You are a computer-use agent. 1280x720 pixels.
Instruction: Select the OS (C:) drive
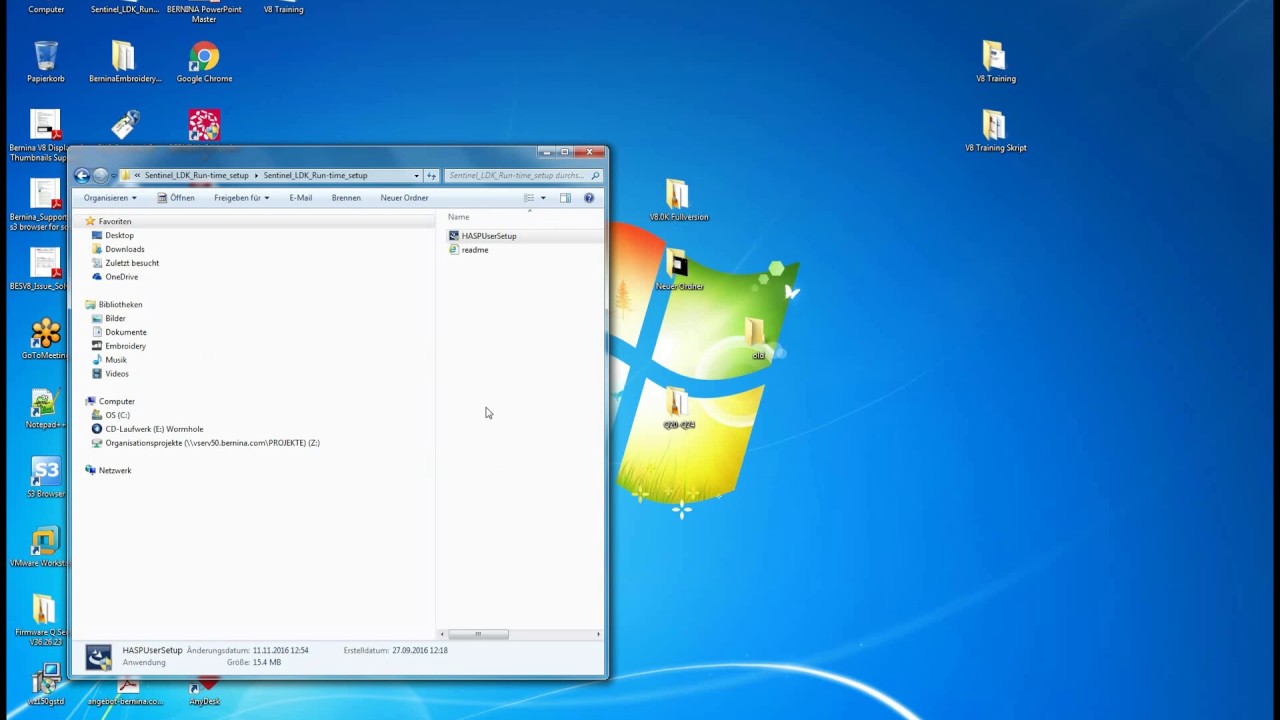coord(117,415)
